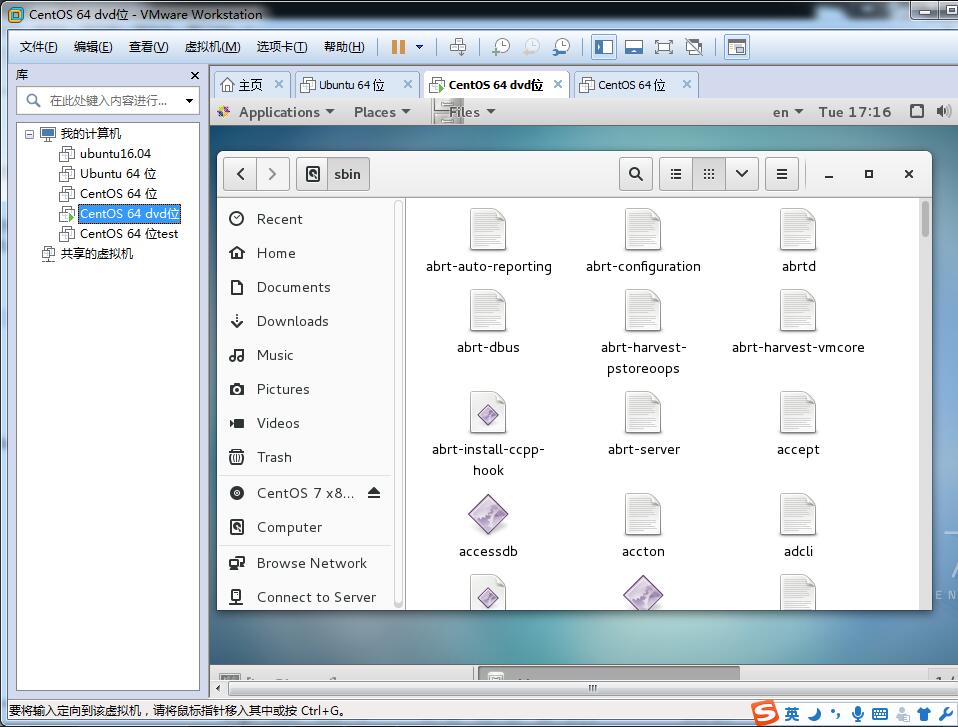Open the 选项卡 menu
The image size is (958, 727).
tap(282, 46)
